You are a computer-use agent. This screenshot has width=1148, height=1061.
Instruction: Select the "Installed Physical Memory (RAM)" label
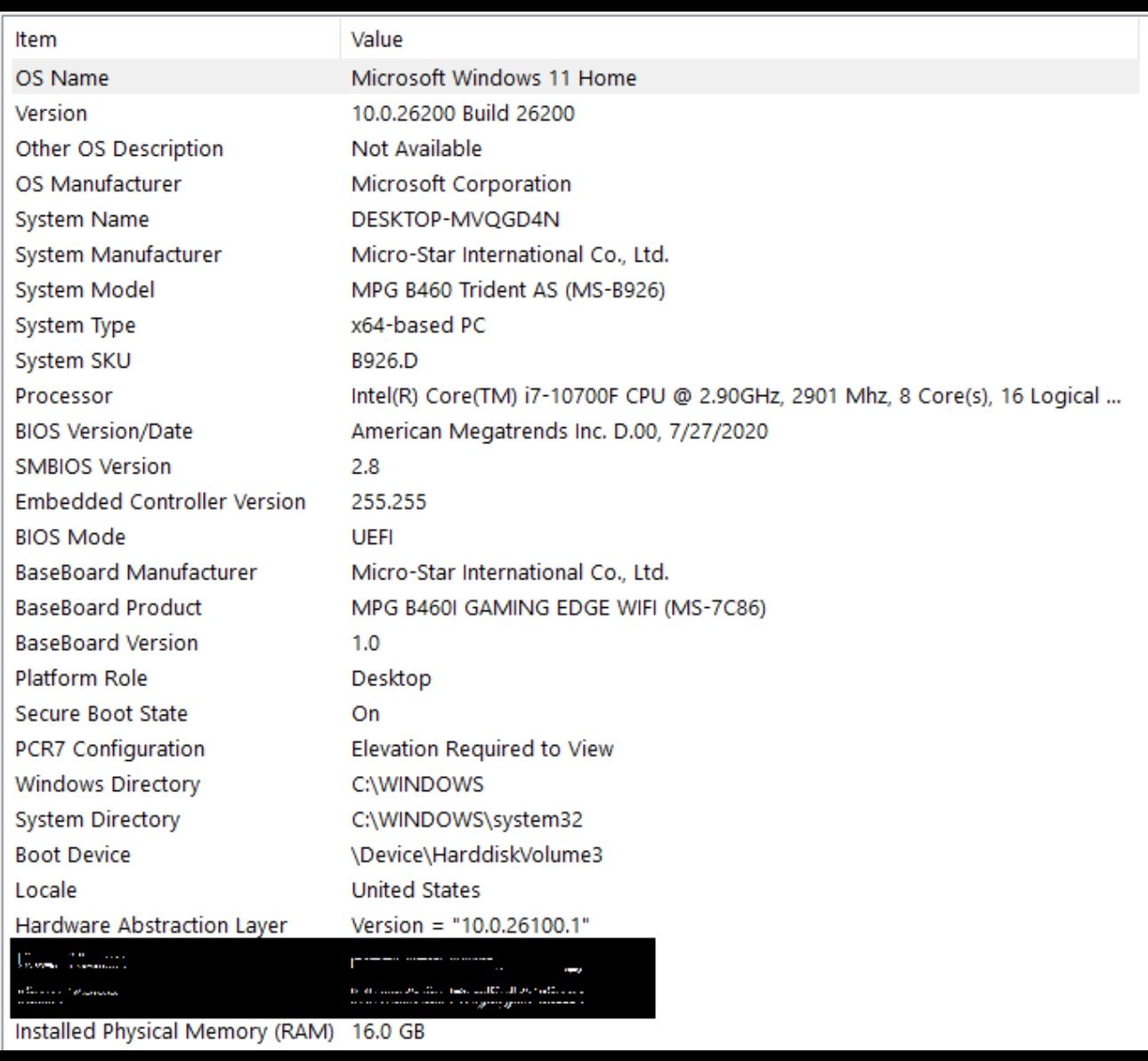tap(174, 1032)
